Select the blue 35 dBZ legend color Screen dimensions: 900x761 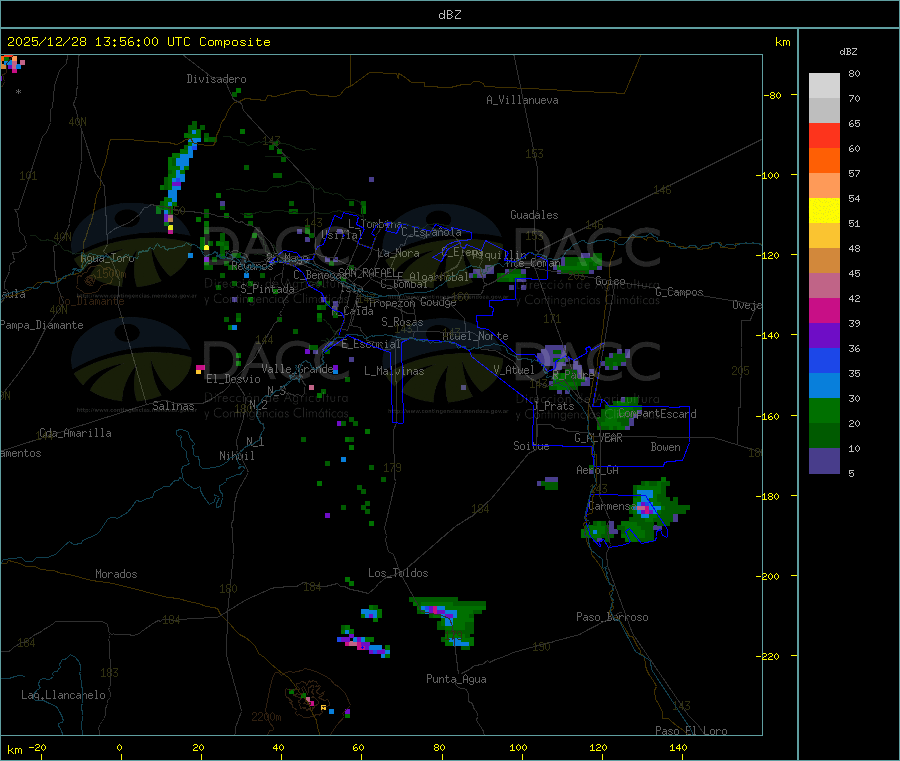tap(824, 360)
